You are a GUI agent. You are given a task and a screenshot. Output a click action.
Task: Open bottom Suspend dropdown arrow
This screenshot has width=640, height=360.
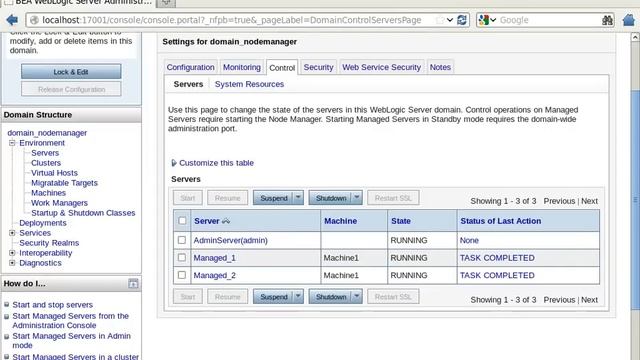click(x=298, y=296)
